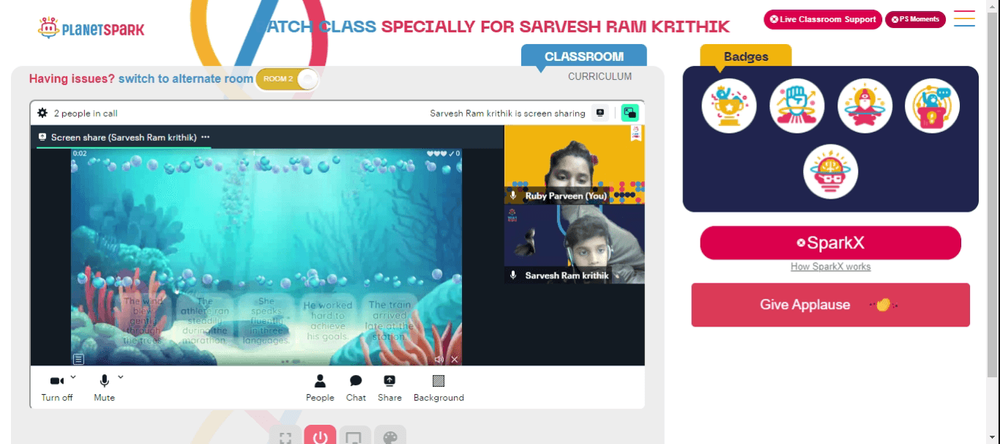Expand the camera options chevron
The image size is (1000, 444).
[x=73, y=377]
